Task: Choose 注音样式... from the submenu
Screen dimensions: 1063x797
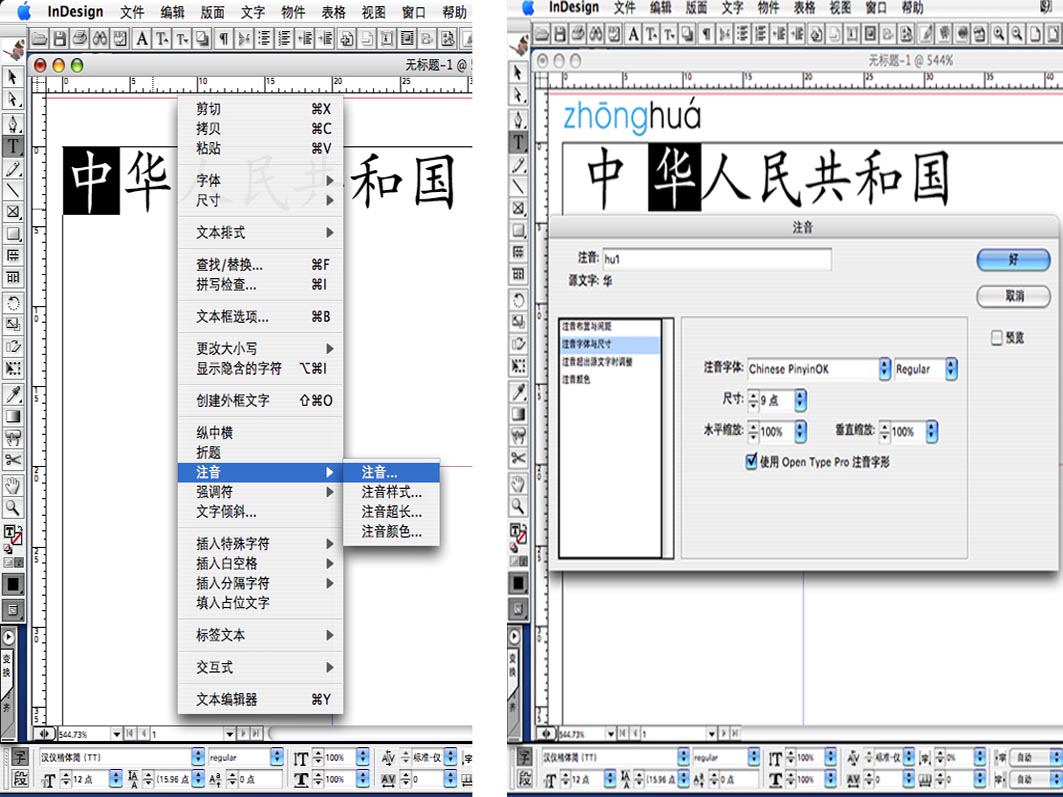Action: point(391,492)
